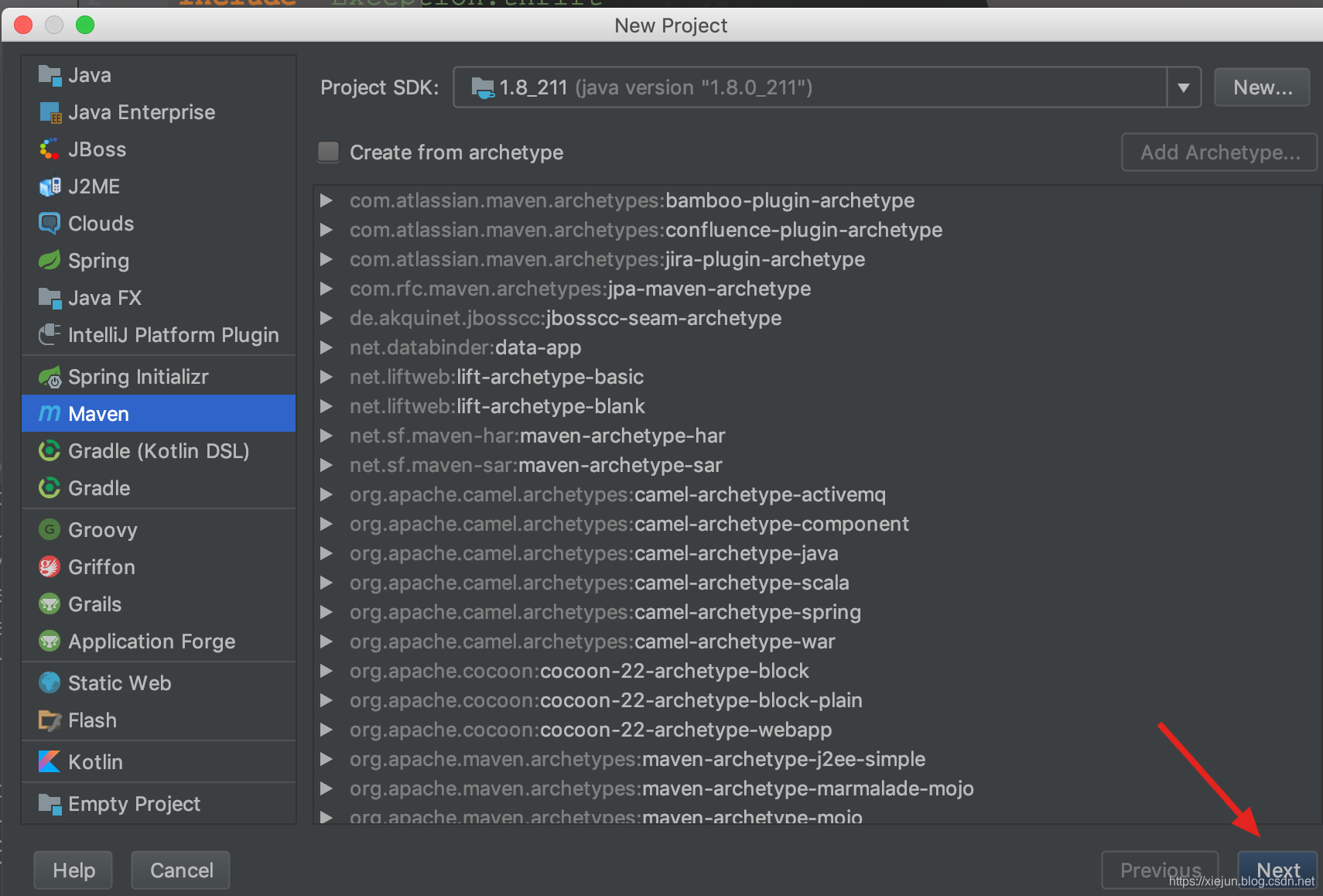
Task: Select Application Forge label
Action: [152, 641]
